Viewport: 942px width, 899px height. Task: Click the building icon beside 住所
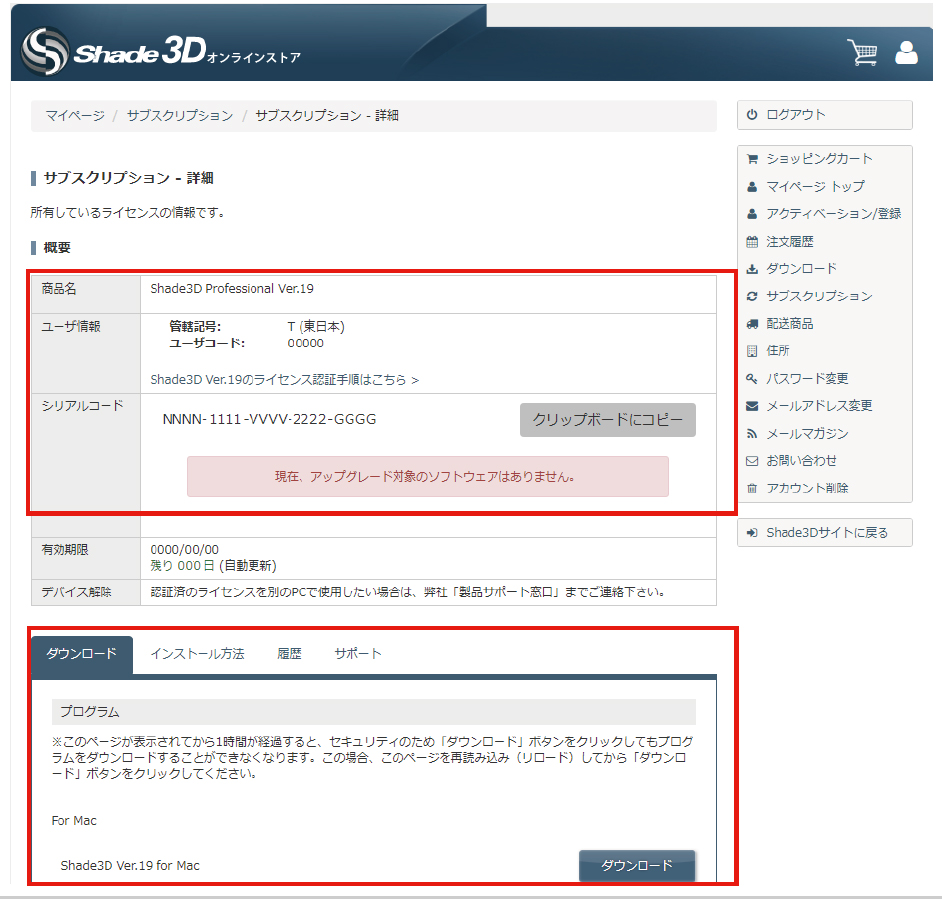(x=752, y=350)
